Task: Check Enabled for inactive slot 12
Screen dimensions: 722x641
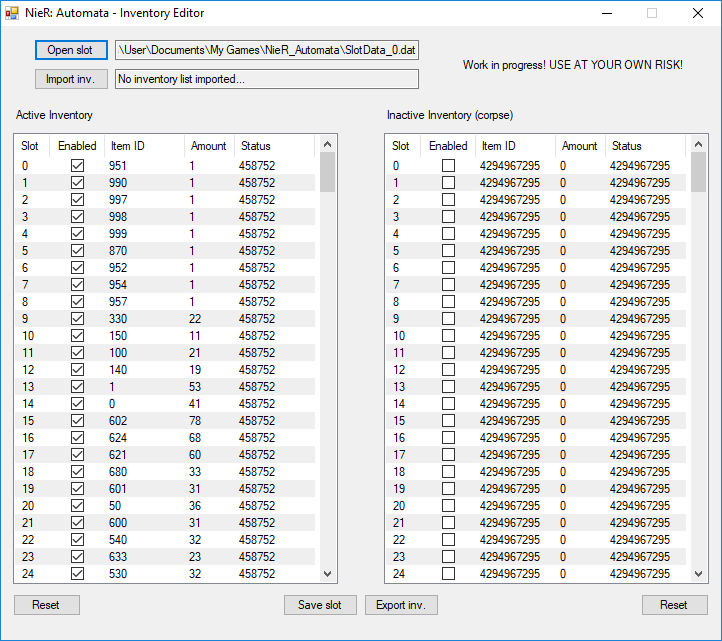Action: [x=448, y=370]
